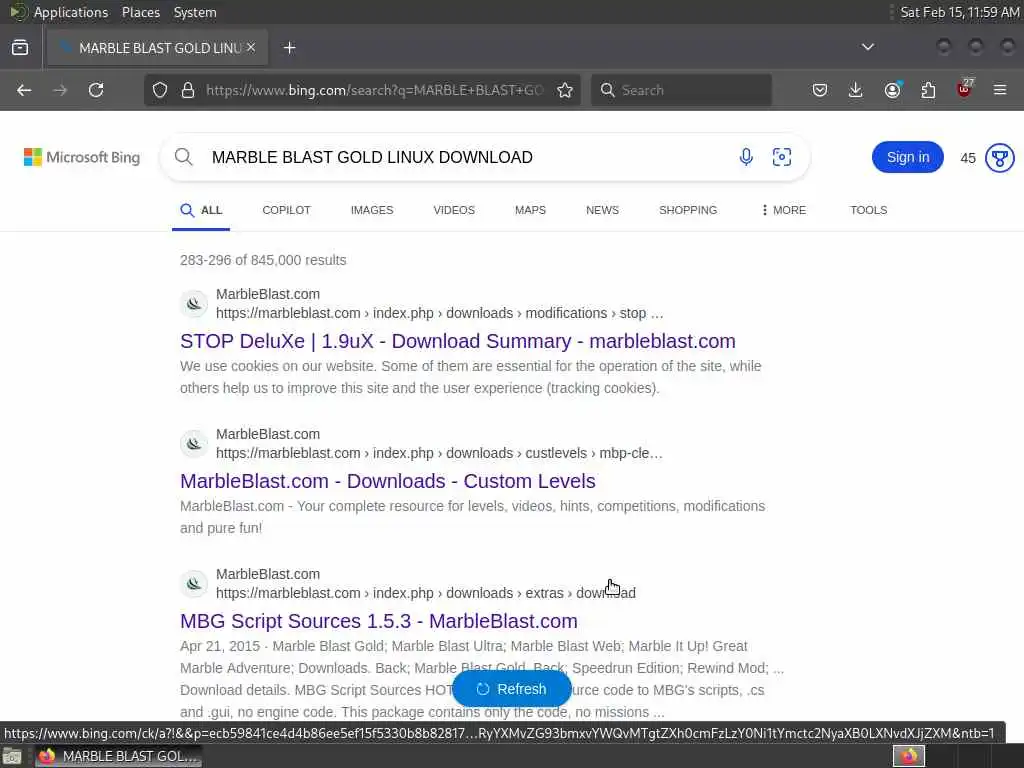Open the Applications menu
Screen dimensions: 1024x768
[71, 12]
